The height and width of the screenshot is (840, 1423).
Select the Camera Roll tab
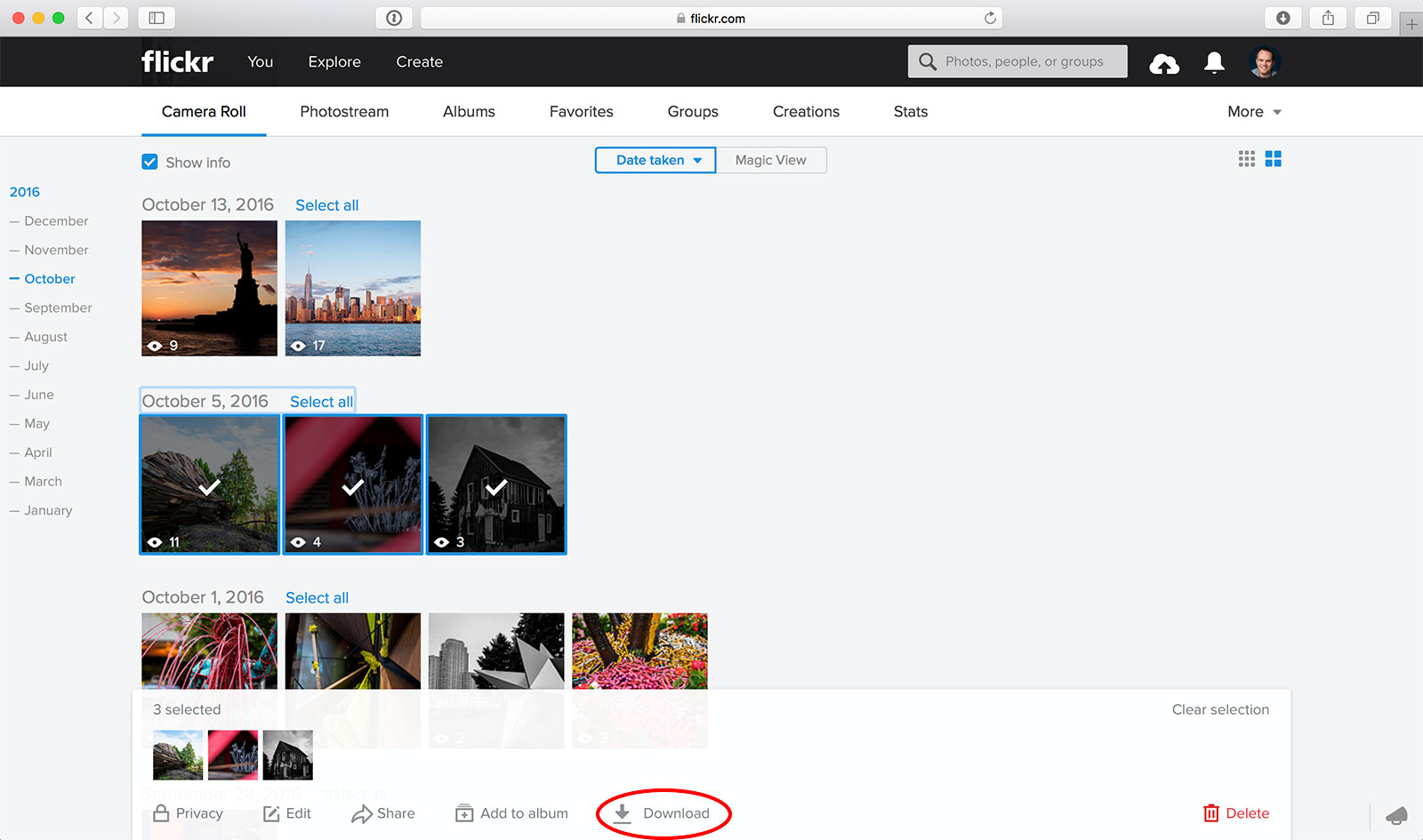pyautogui.click(x=204, y=111)
